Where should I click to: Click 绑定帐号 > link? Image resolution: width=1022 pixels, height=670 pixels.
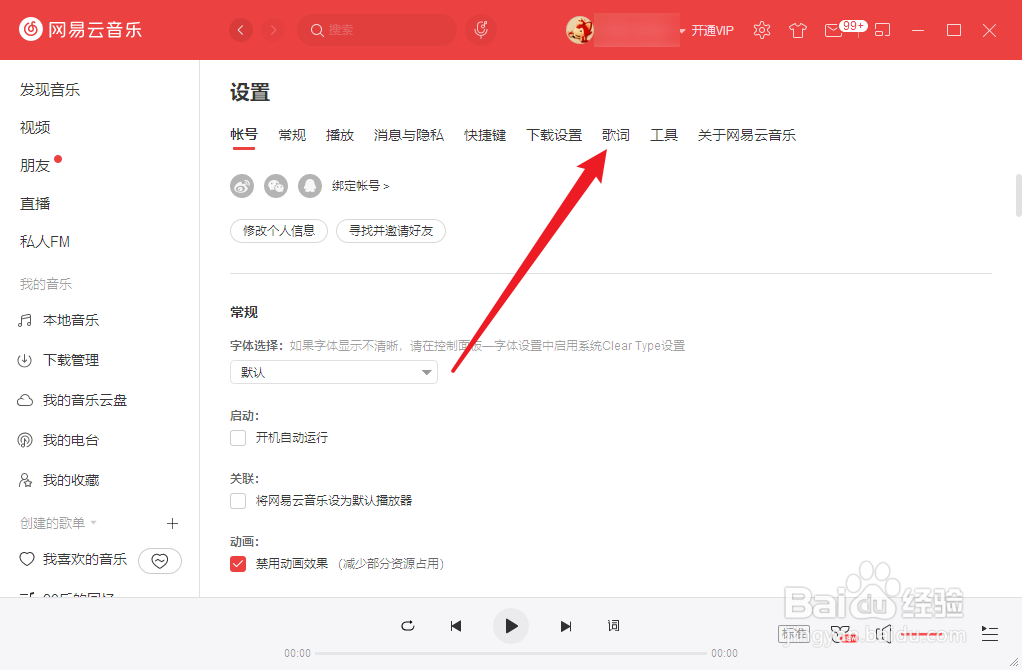(360, 186)
